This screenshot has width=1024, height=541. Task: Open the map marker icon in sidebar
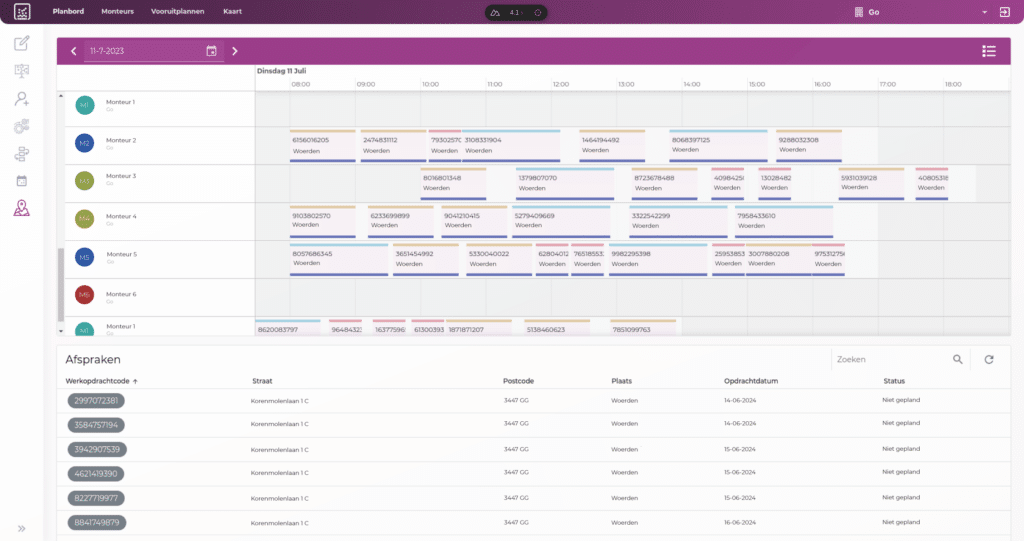[x=22, y=208]
